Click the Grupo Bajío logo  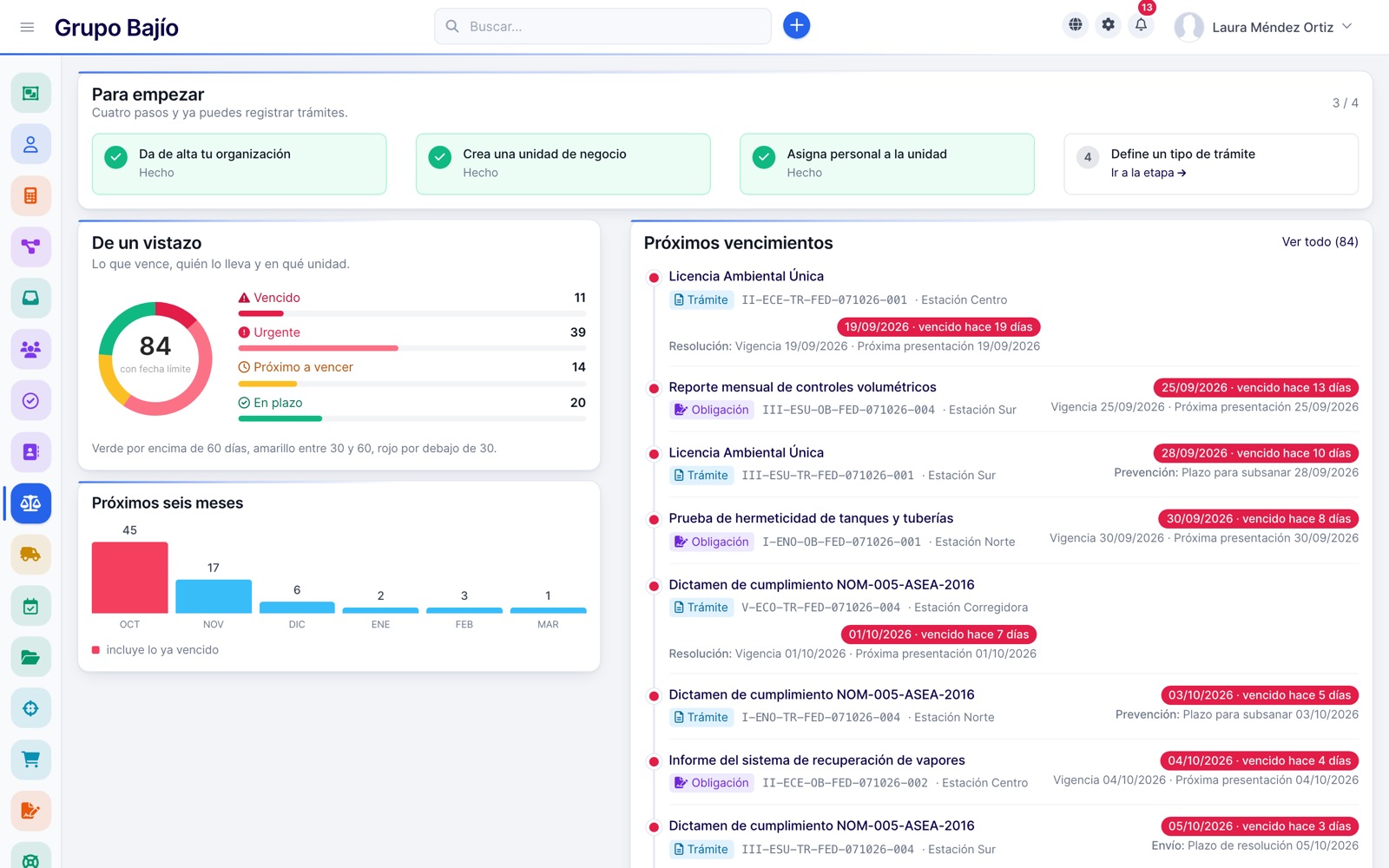tap(116, 28)
